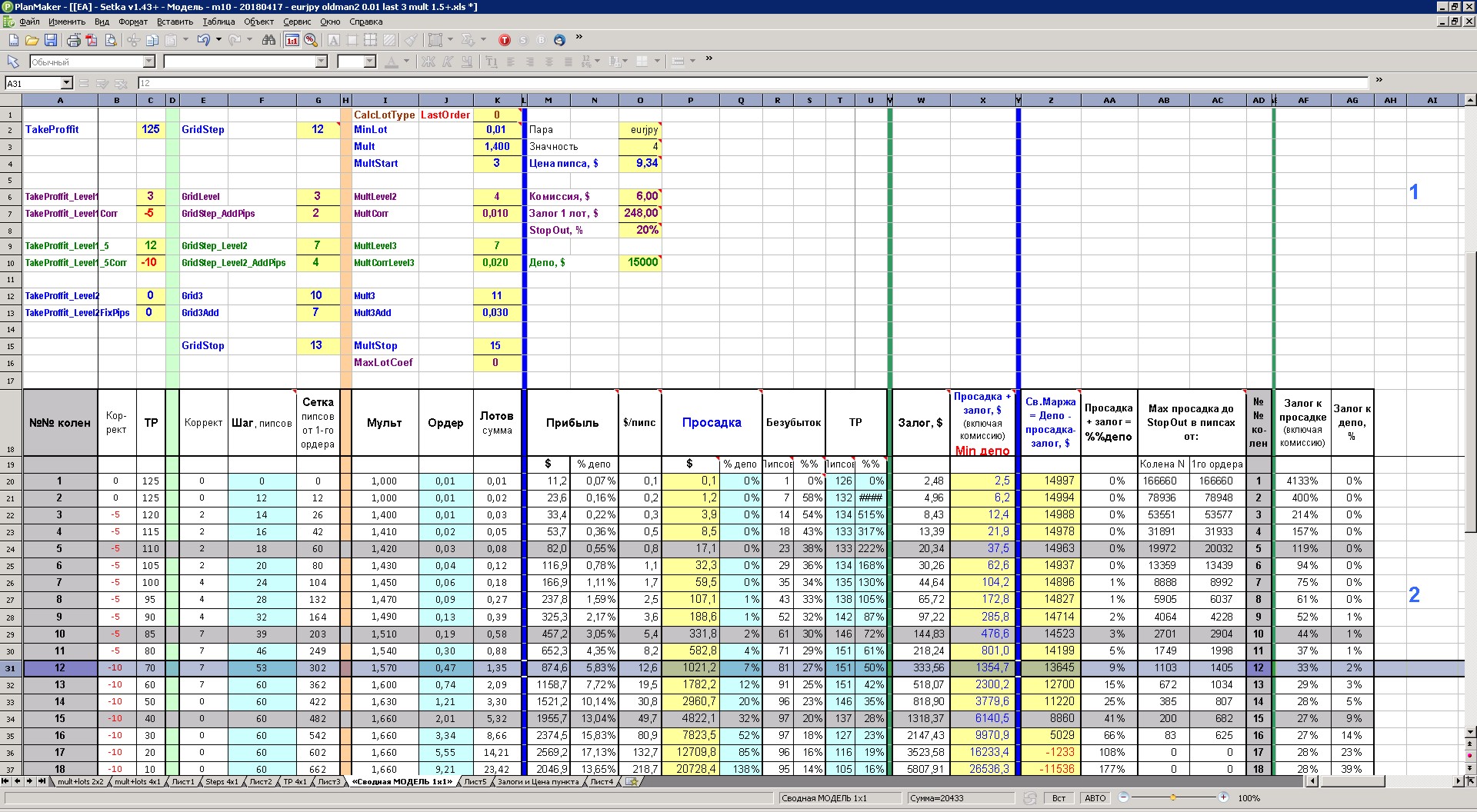Click the zoom out minus button

(1123, 797)
